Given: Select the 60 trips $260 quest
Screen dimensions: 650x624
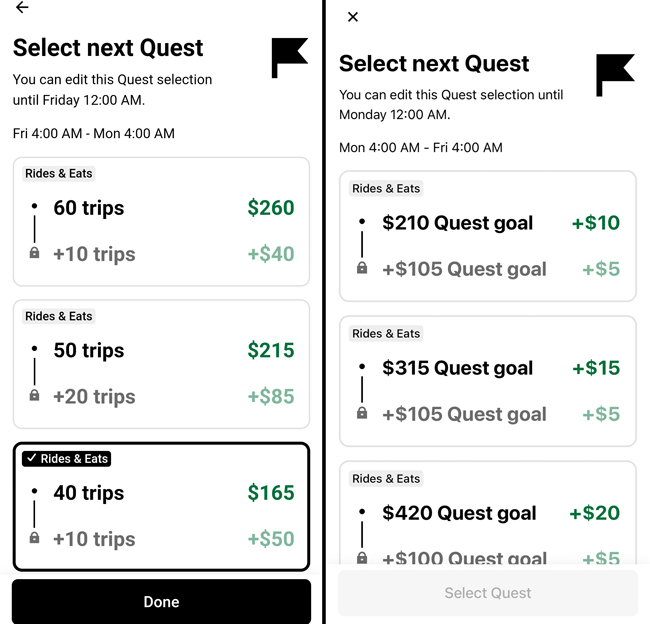Looking at the screenshot, I should click(x=161, y=221).
